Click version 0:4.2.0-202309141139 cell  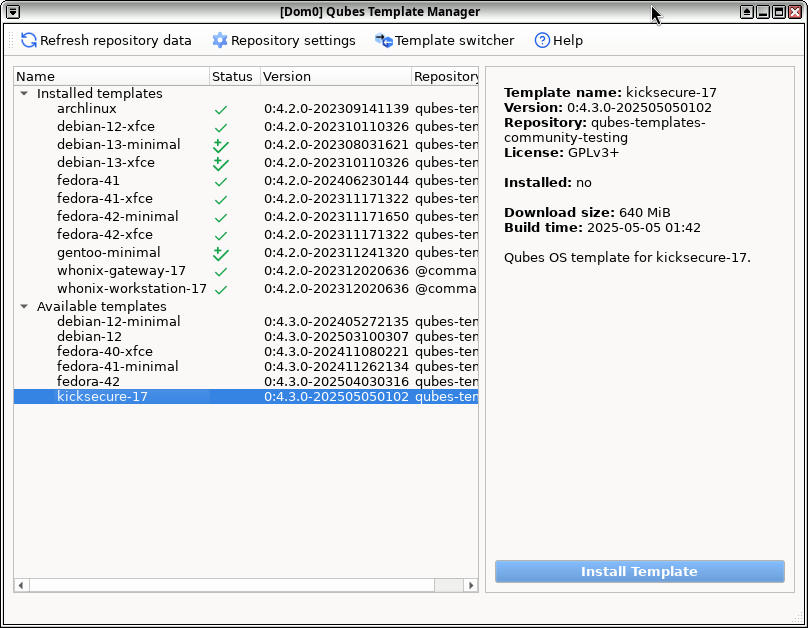coord(336,109)
